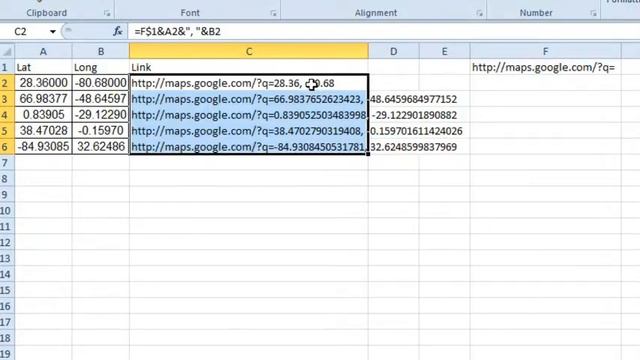Select column A header
Screen dimensions: 640x360
[x=43, y=51]
